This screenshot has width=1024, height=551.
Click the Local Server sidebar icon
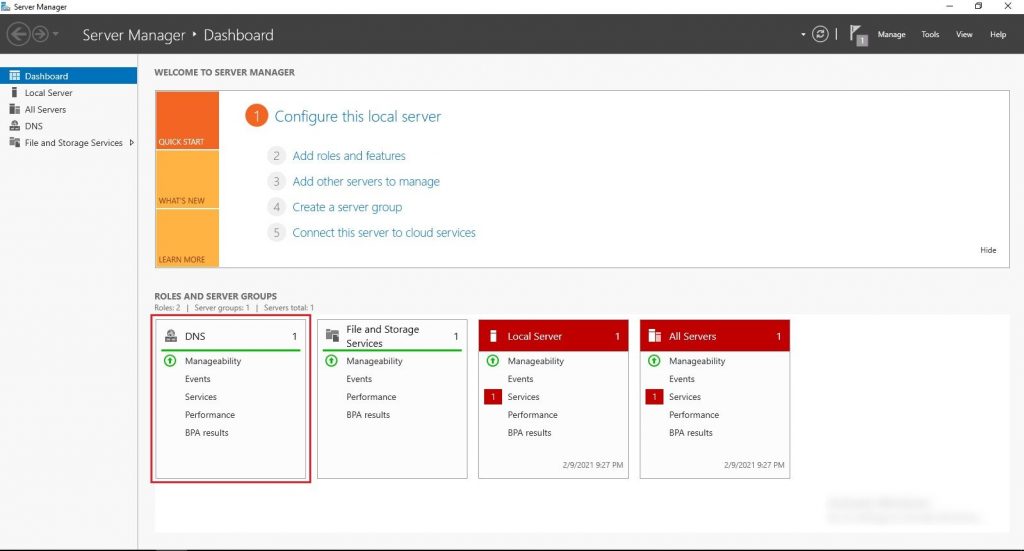(14, 93)
